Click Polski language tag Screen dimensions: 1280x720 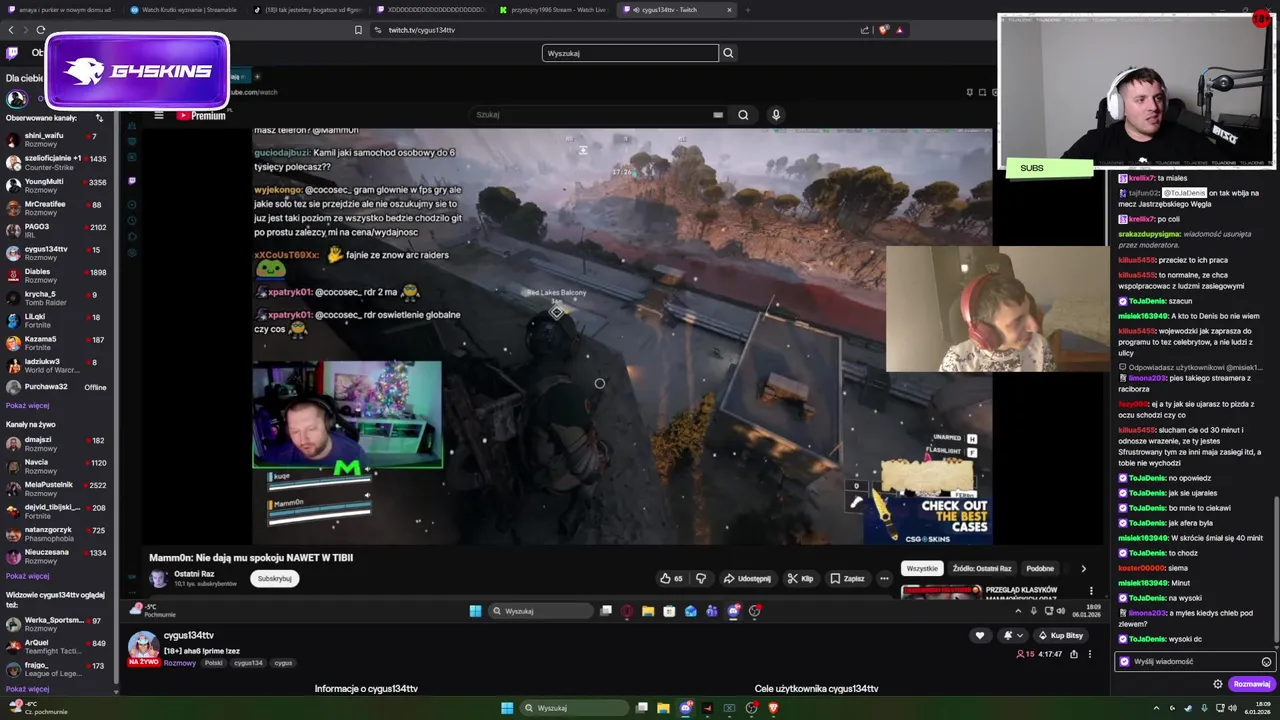[x=214, y=663]
